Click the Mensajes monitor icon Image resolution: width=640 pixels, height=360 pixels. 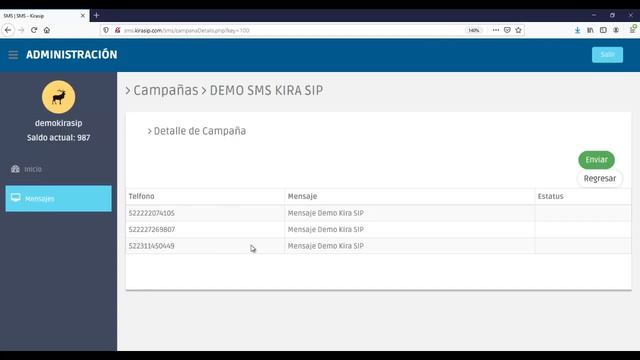[16, 198]
